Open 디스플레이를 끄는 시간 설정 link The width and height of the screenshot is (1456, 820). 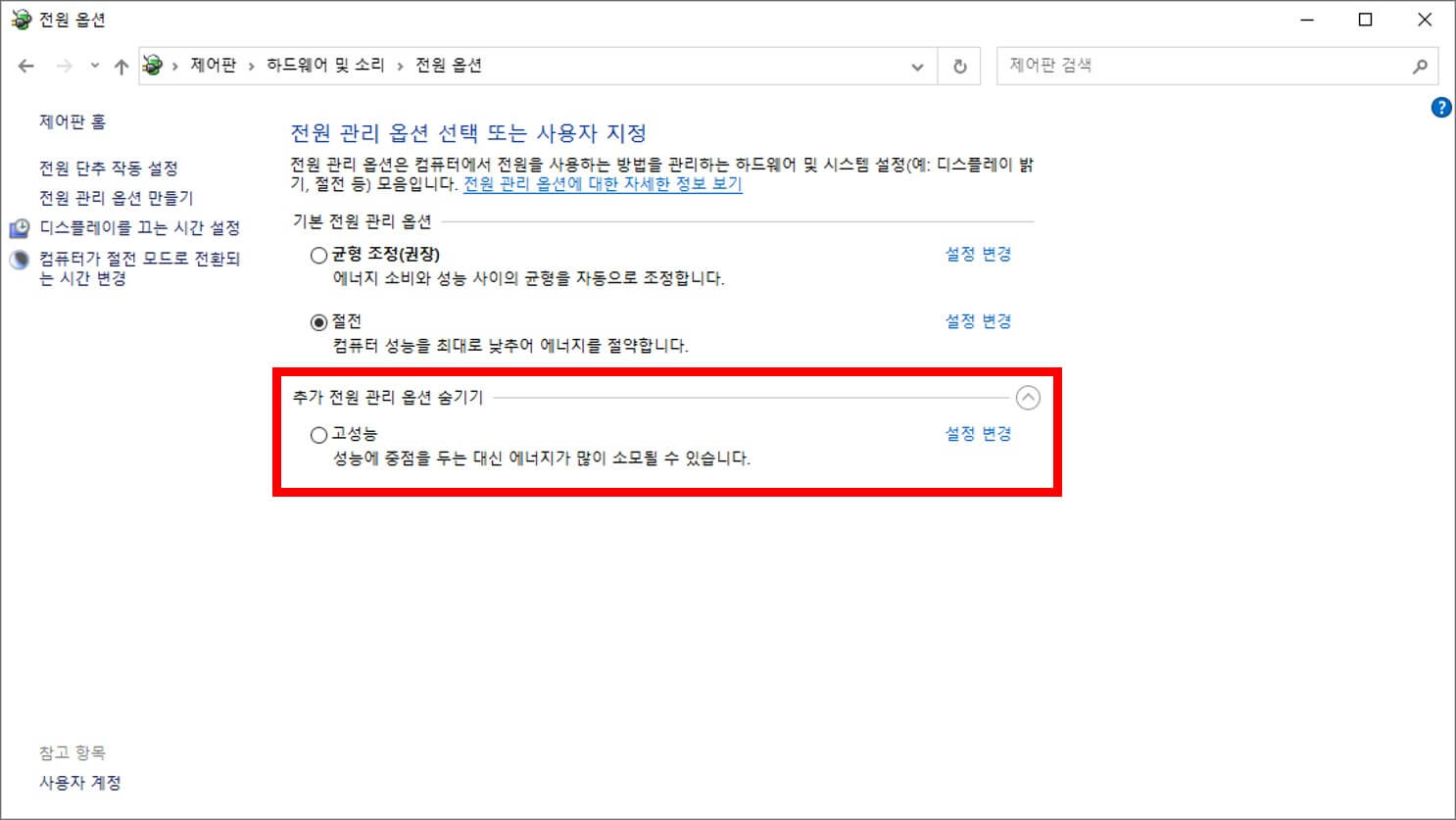click(x=140, y=228)
